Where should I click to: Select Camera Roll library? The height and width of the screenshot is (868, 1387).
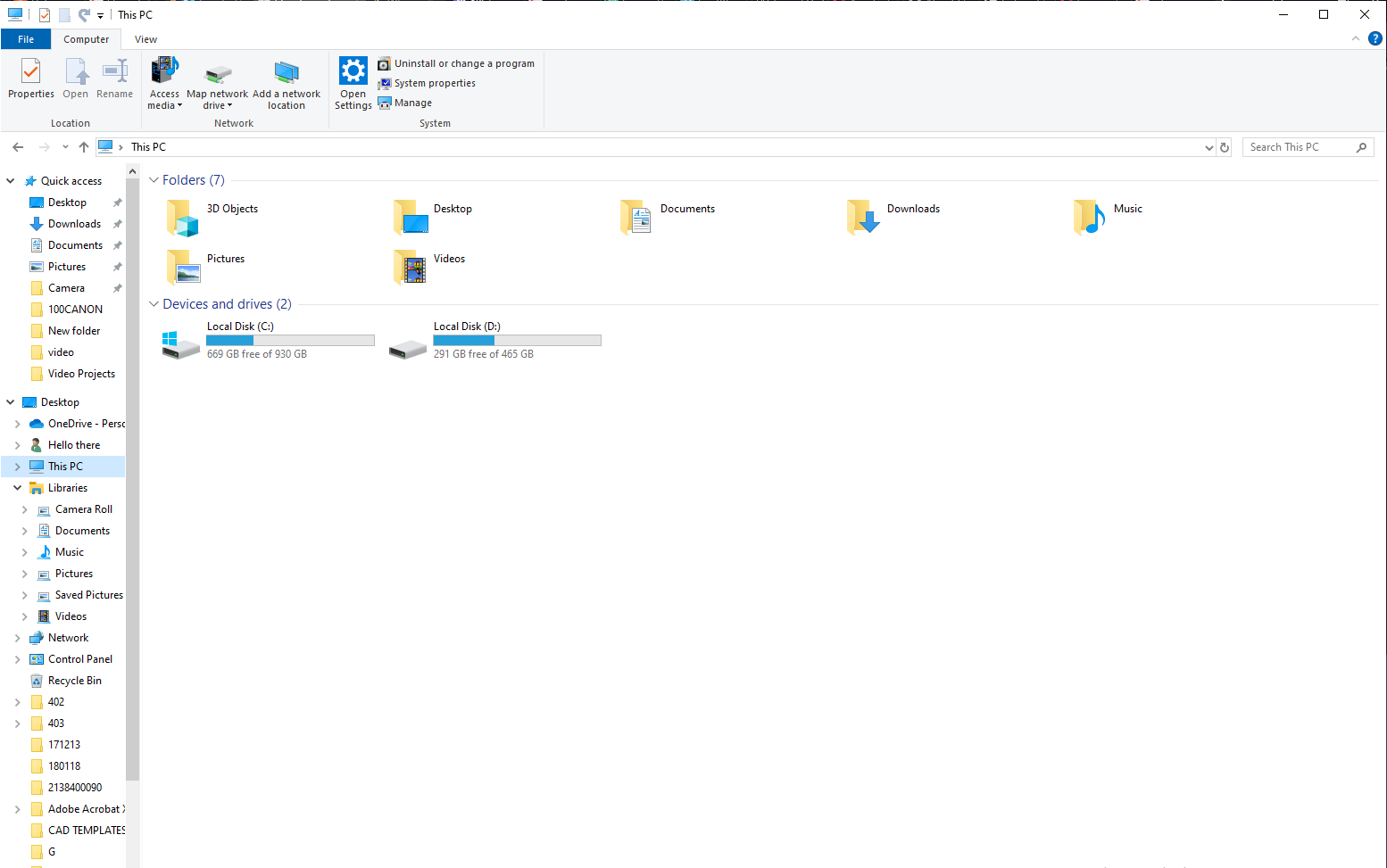click(84, 509)
